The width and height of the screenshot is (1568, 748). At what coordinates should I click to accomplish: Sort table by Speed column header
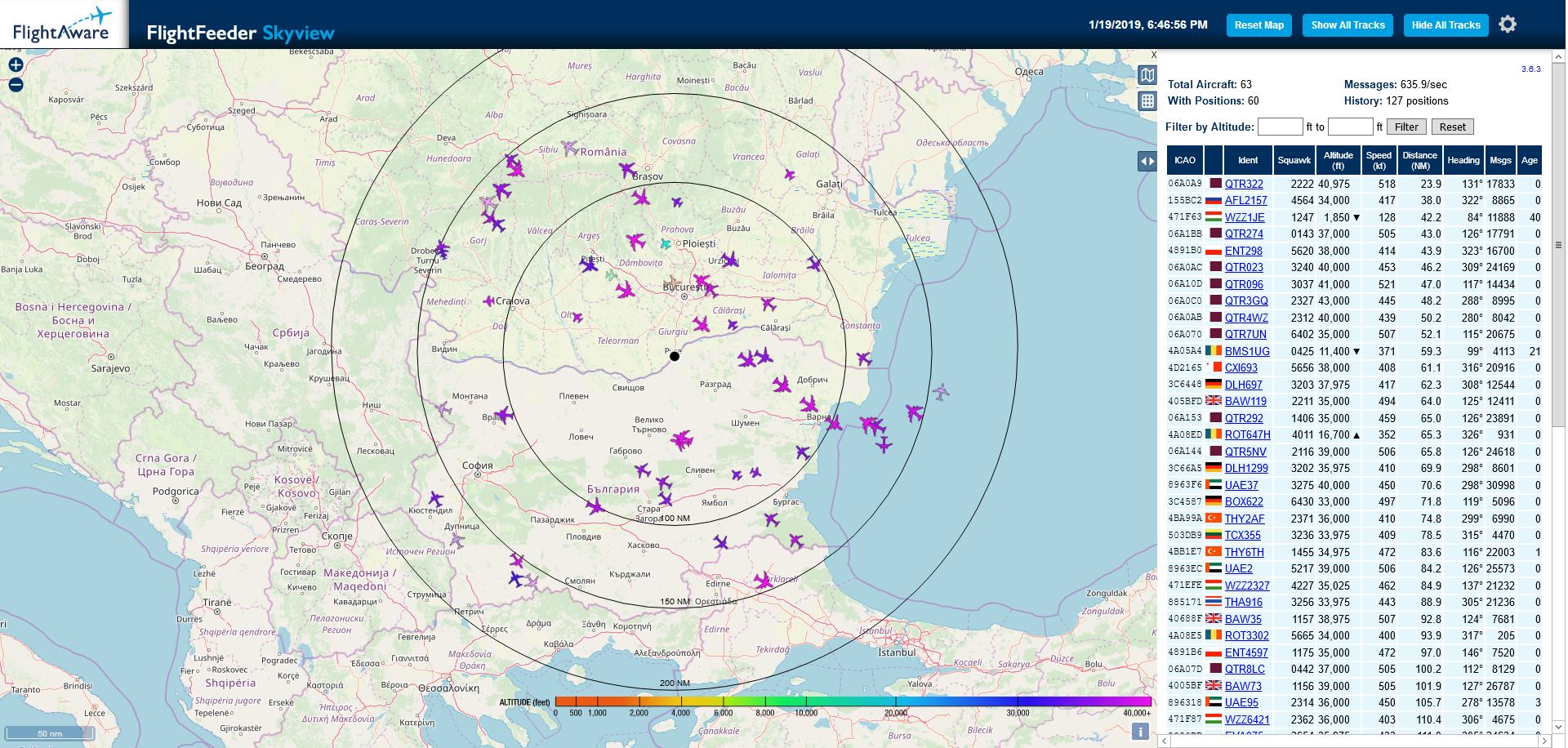[x=1379, y=160]
